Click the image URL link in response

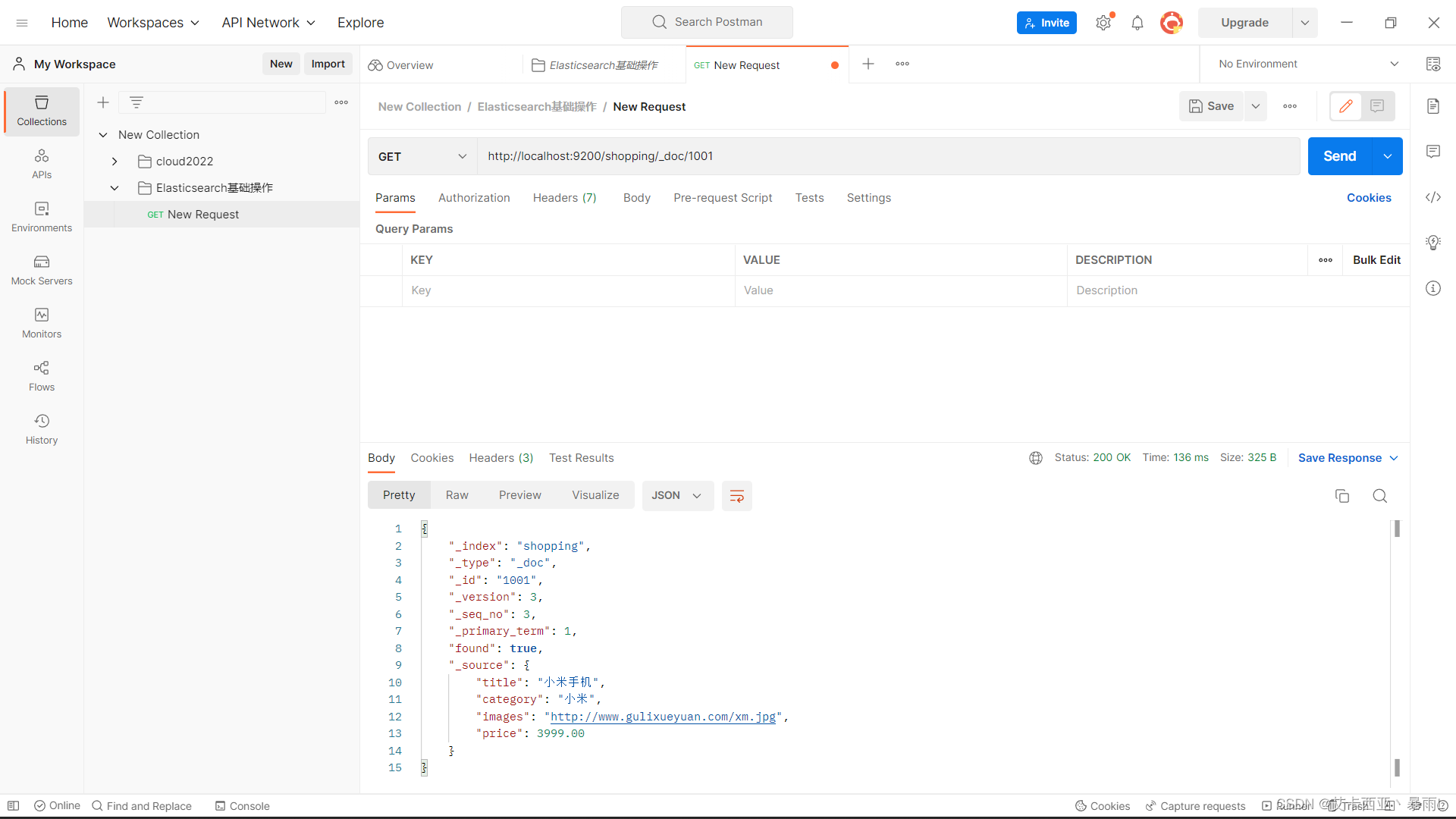pos(663,716)
